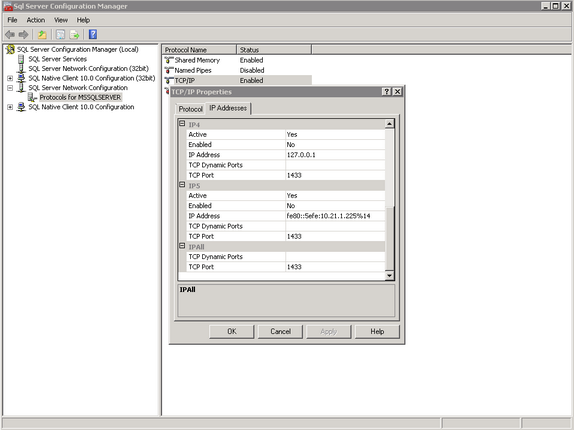Viewport: 574px width, 430px height.
Task: Click the Named Pipes protocol icon
Action: point(168,70)
